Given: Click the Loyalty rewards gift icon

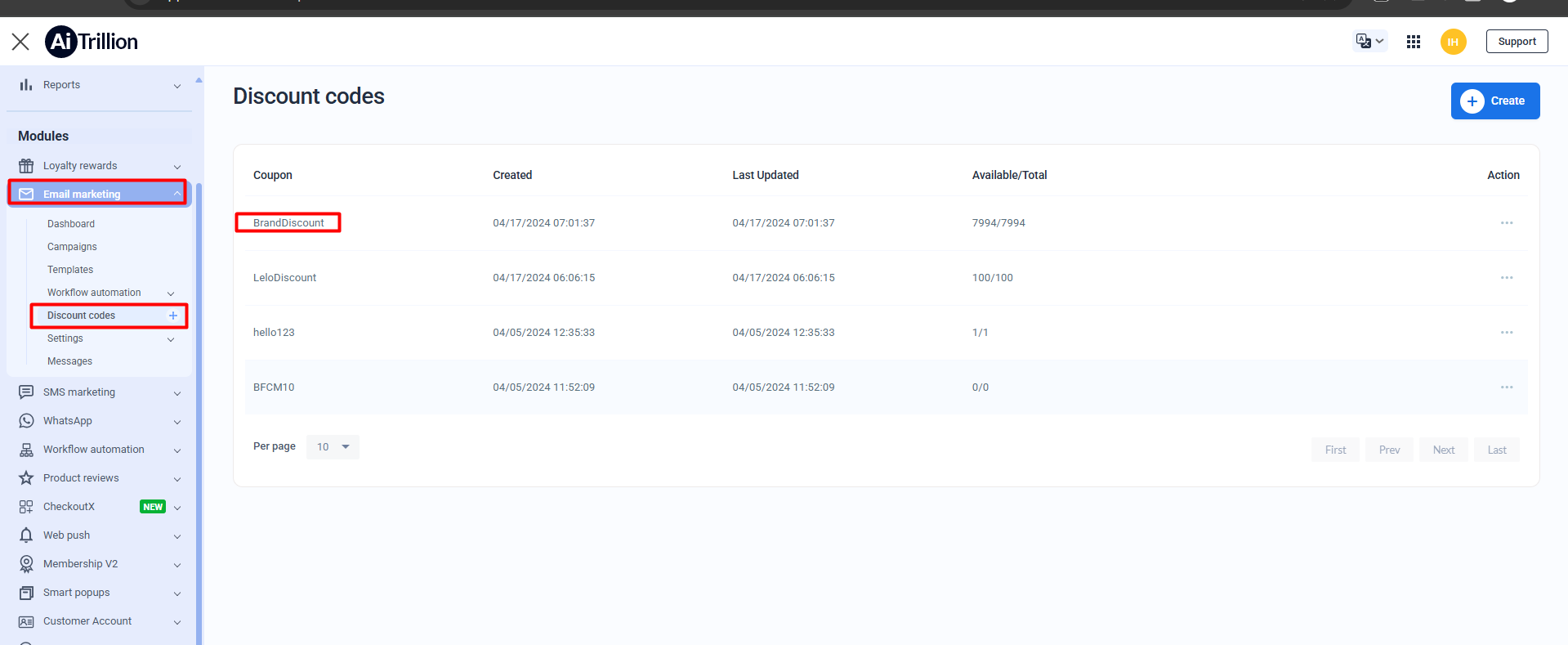Looking at the screenshot, I should [26, 166].
